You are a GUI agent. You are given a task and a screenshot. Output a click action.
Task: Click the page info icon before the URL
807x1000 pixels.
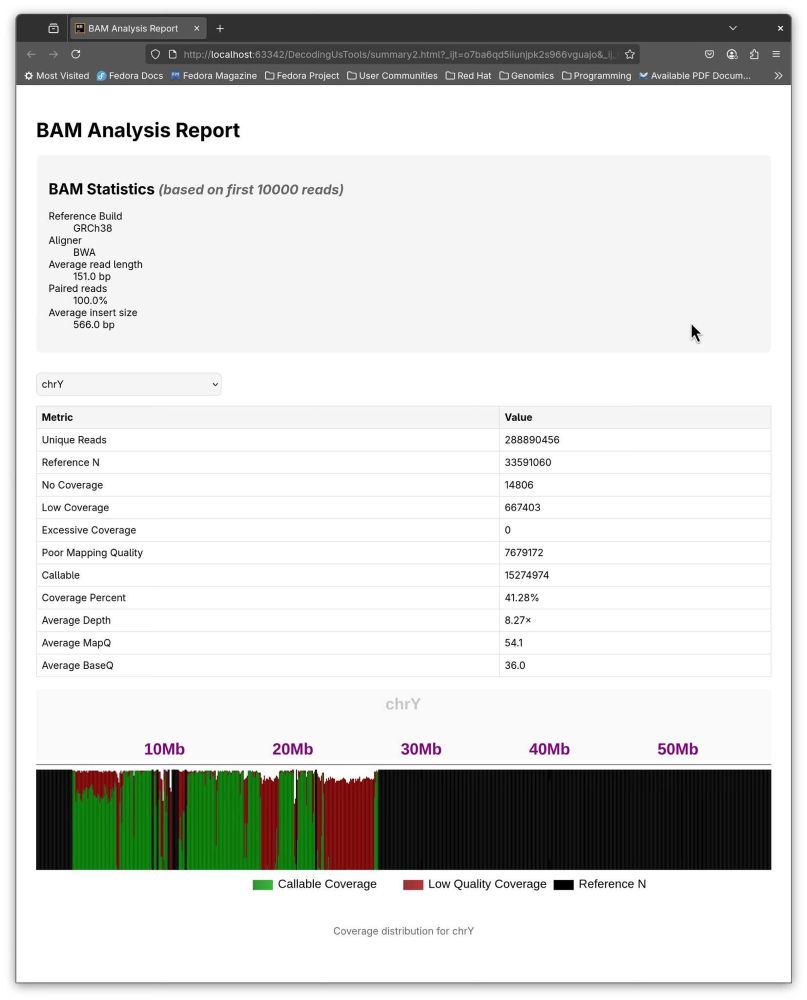172,54
